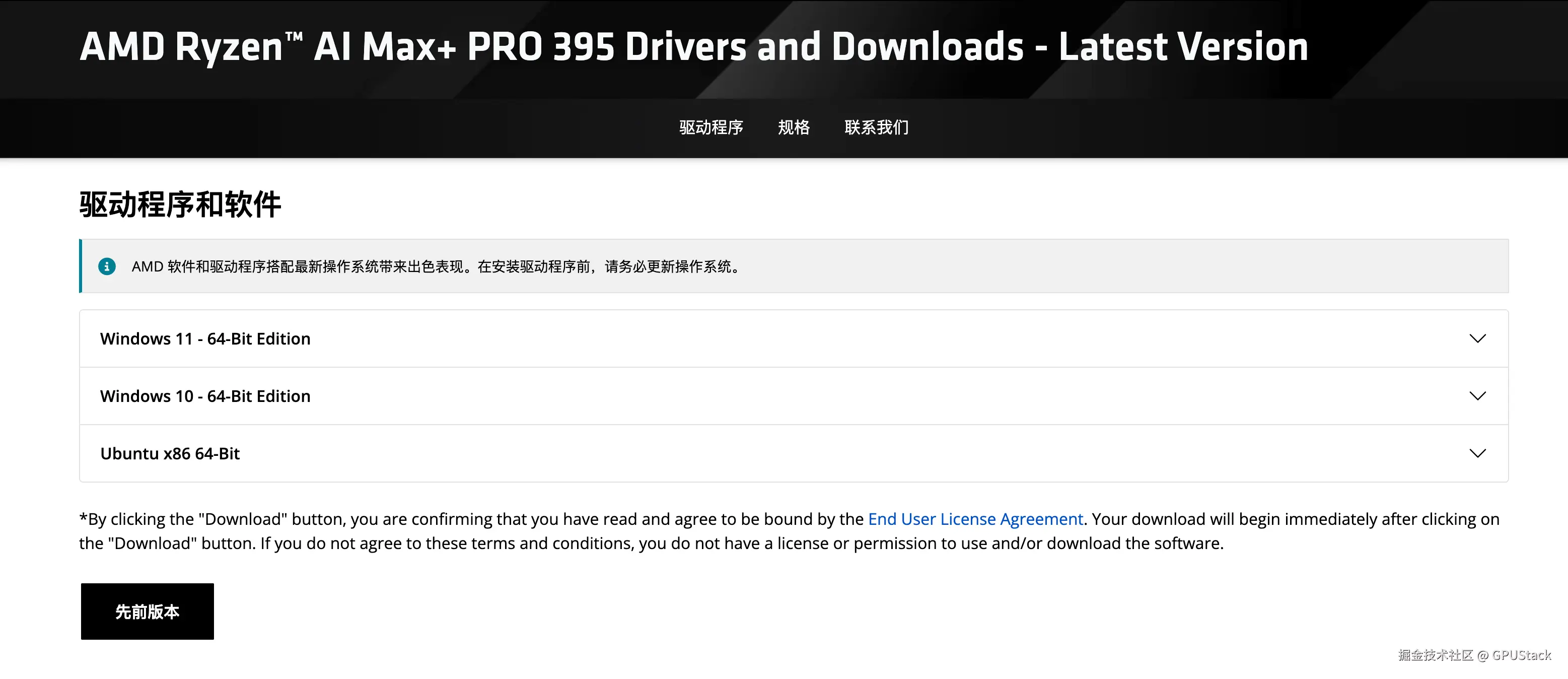1568x679 pixels.
Task: Switch to the 驱动程序 tab
Action: pos(711,127)
